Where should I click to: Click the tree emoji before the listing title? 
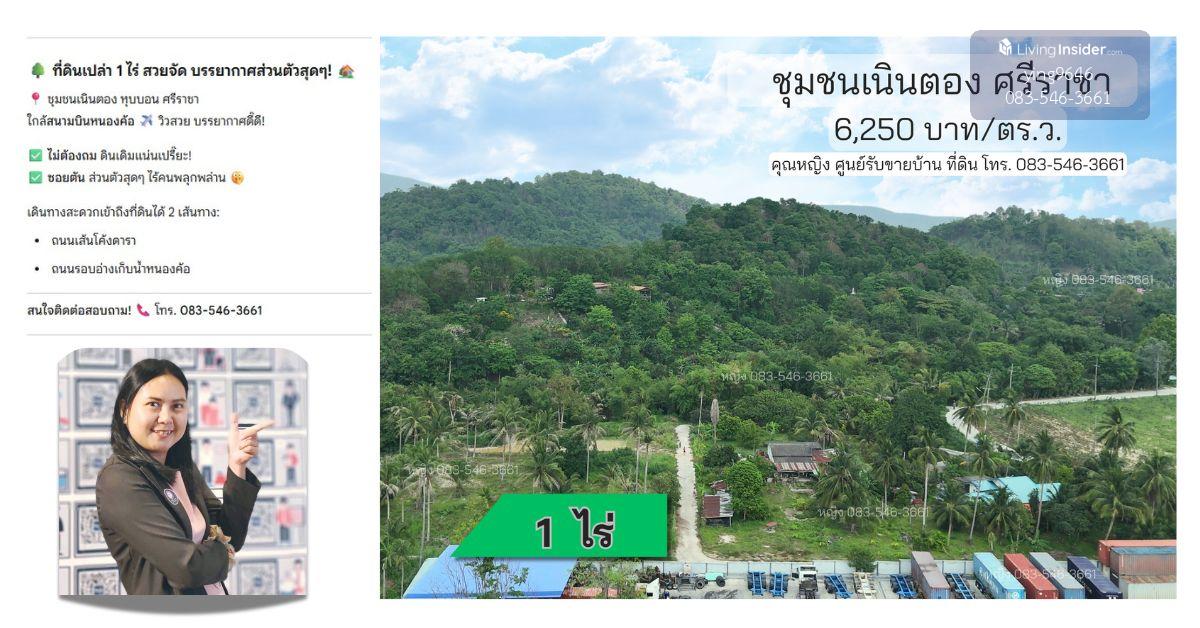(x=37, y=71)
